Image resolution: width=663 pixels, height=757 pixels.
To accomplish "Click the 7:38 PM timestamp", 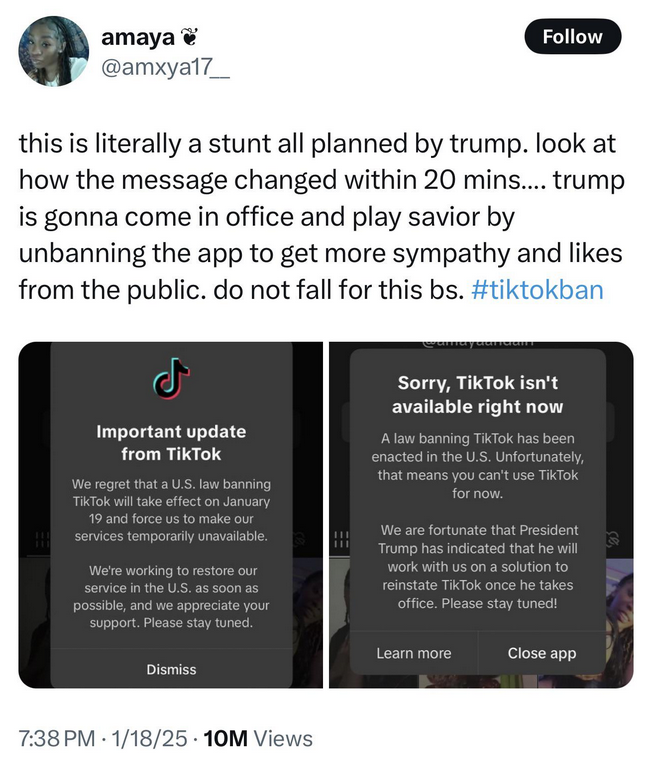I will [x=57, y=738].
